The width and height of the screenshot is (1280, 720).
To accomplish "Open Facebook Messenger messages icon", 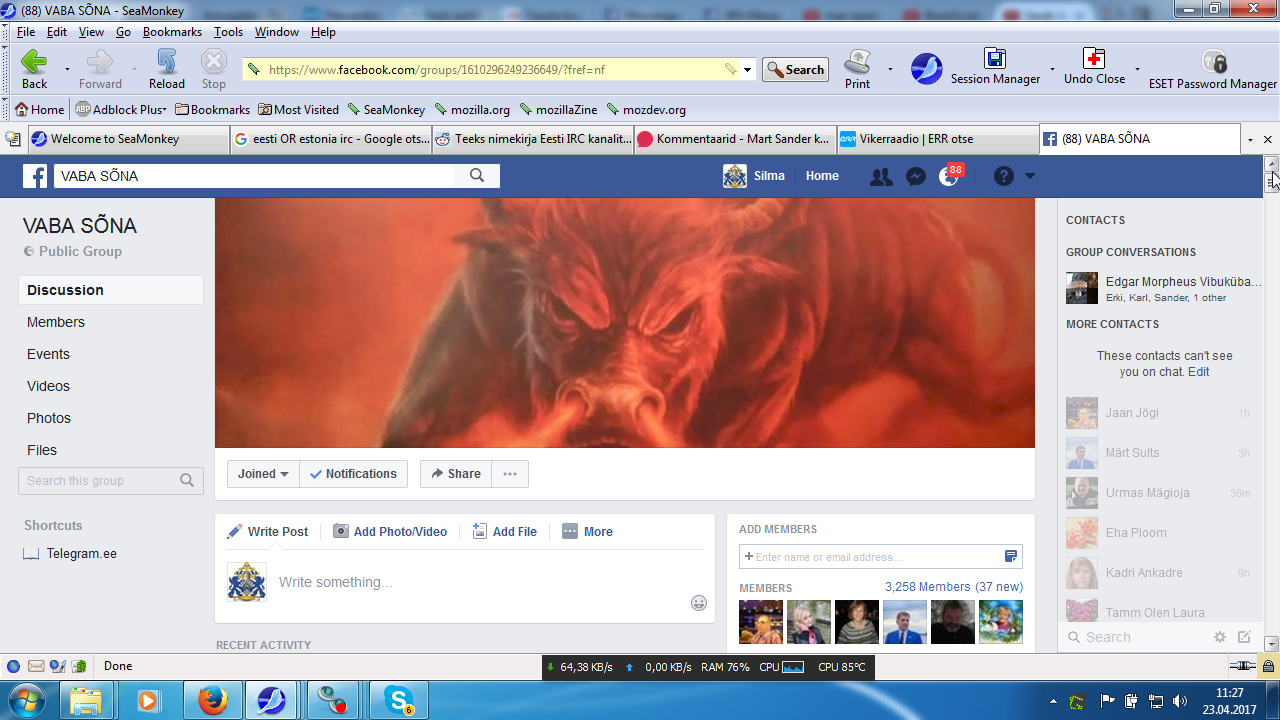I will 915,177.
